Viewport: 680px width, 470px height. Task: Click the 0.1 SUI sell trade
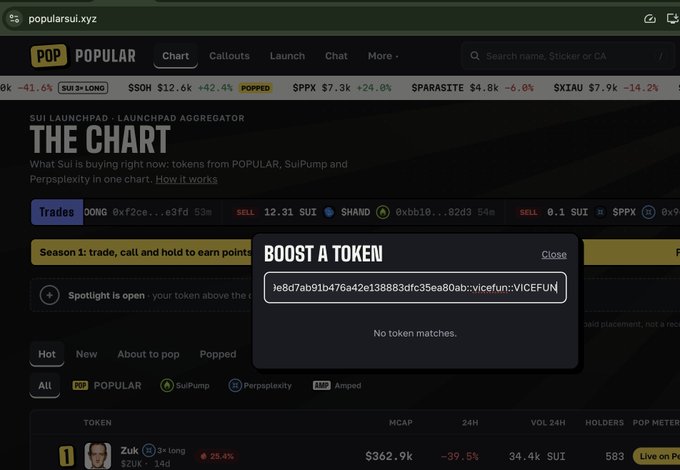[x=567, y=212]
